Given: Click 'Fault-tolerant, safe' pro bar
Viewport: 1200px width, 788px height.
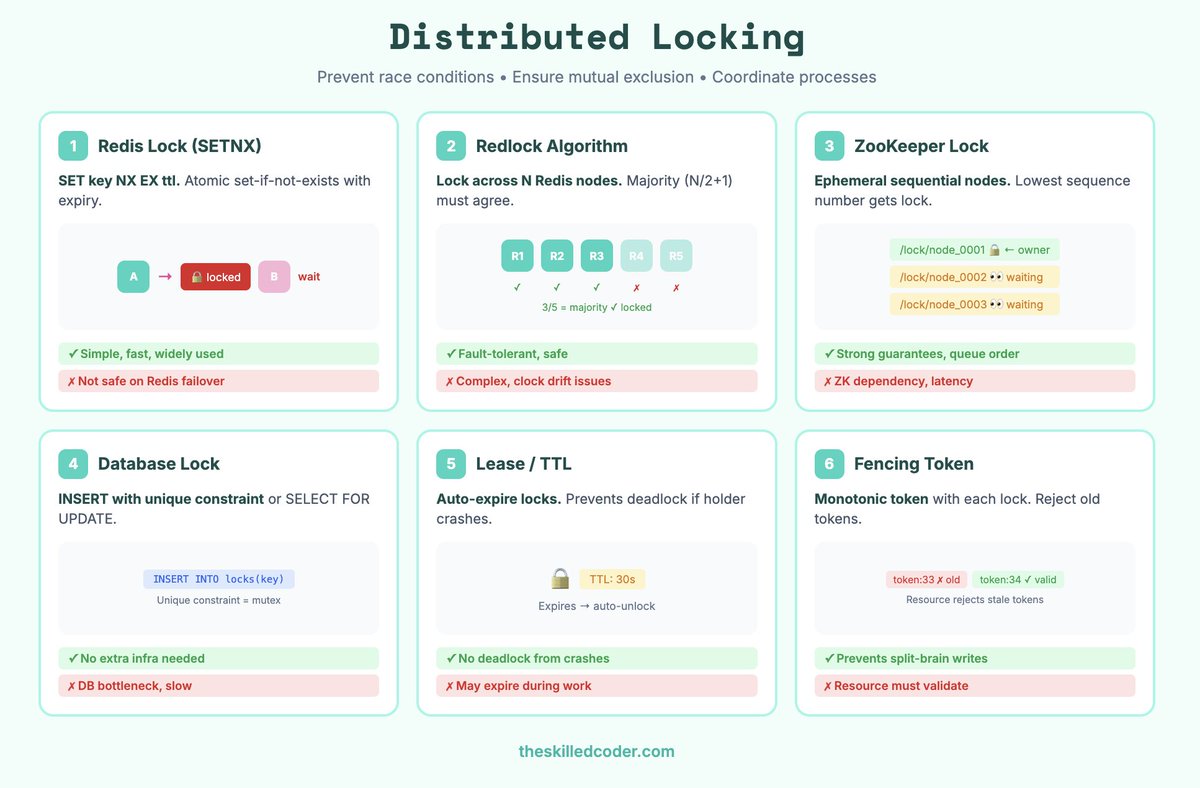Looking at the screenshot, I should pyautogui.click(x=597, y=354).
